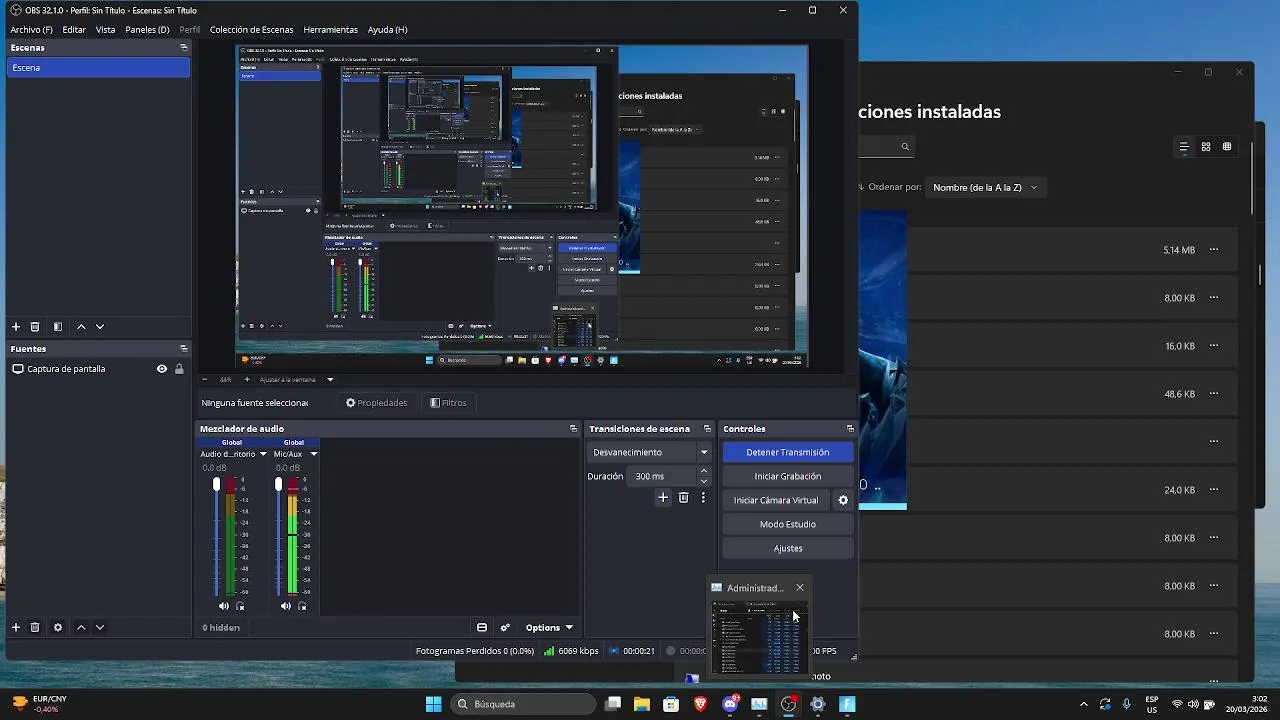
Task: Click the Windows Start button
Action: (433, 704)
